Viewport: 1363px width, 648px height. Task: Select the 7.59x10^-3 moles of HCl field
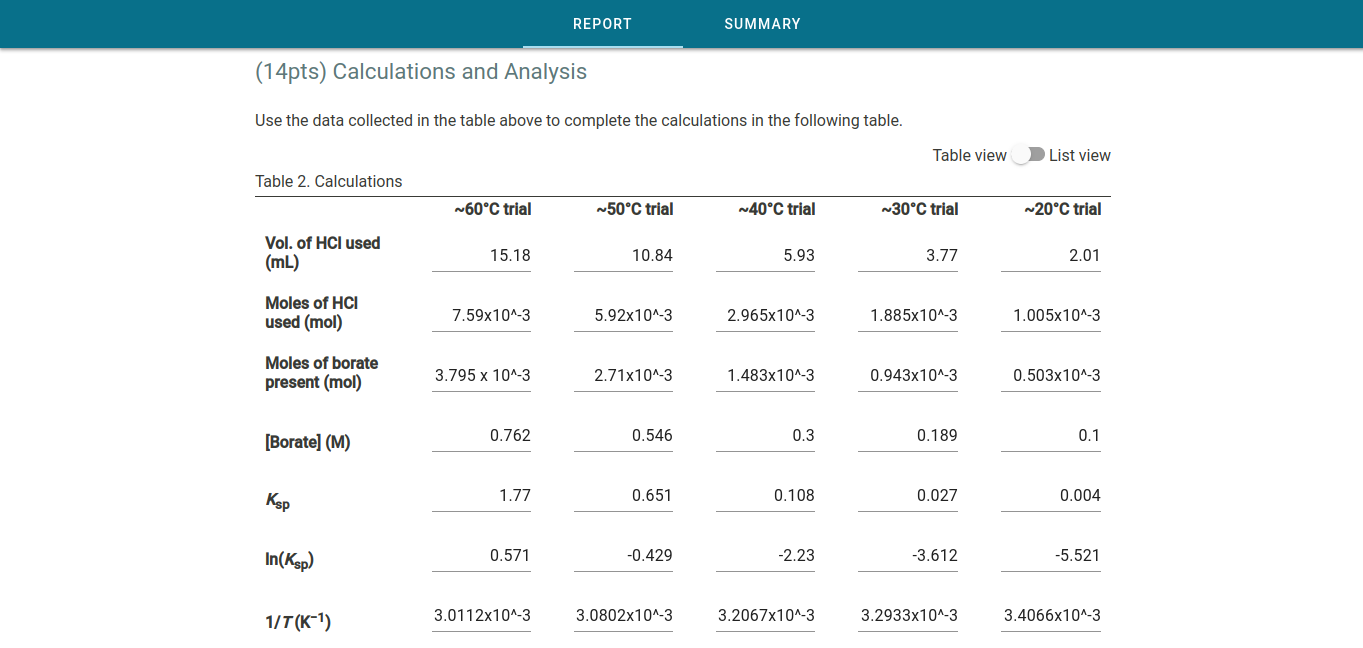(481, 315)
